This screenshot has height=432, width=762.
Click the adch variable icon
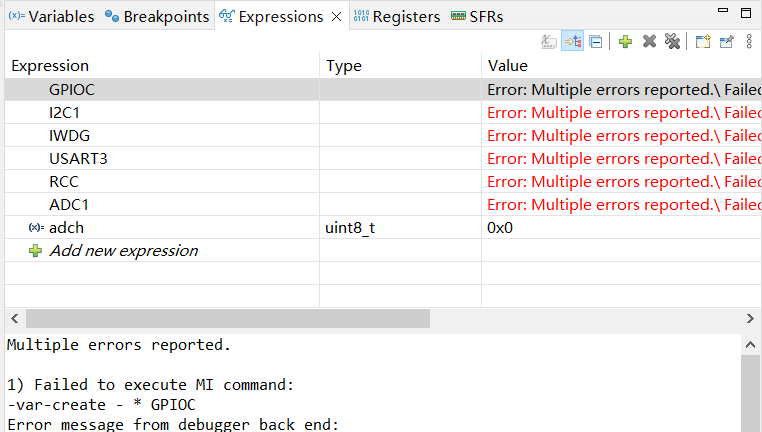[x=36, y=227]
